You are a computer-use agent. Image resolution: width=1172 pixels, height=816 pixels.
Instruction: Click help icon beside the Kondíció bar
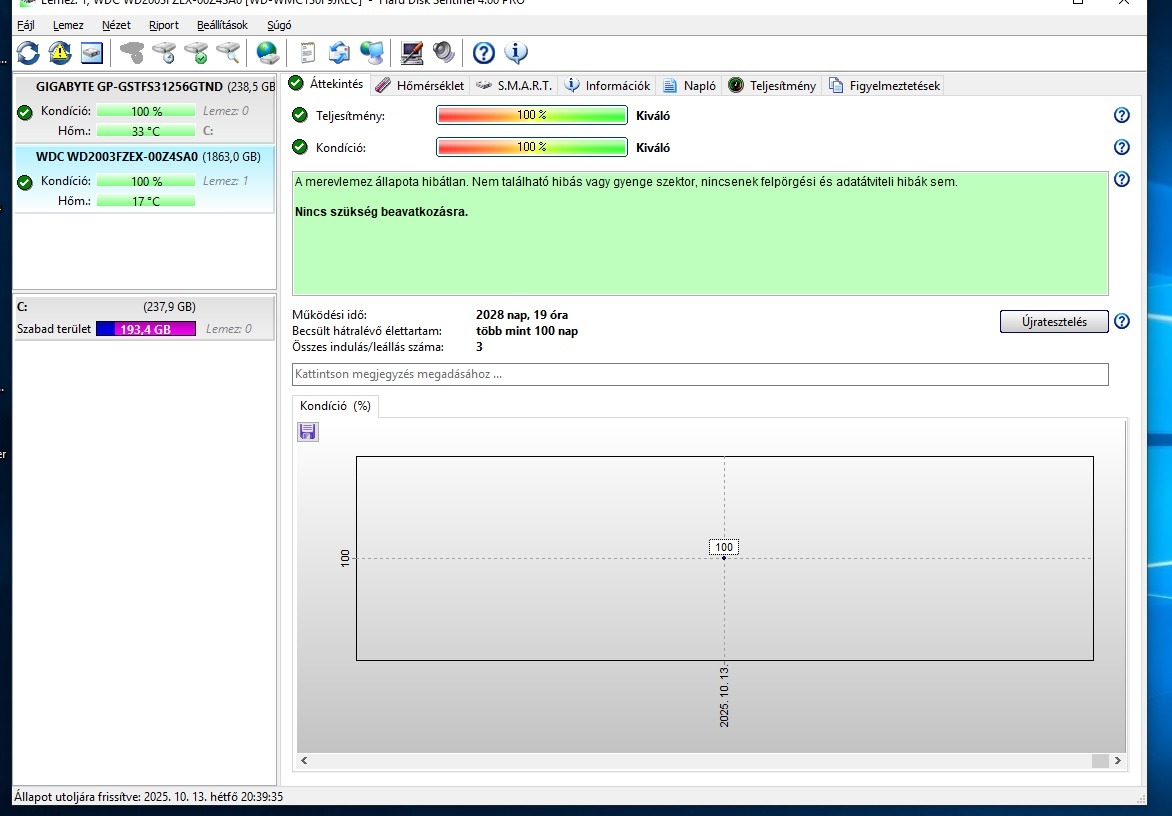click(1122, 147)
